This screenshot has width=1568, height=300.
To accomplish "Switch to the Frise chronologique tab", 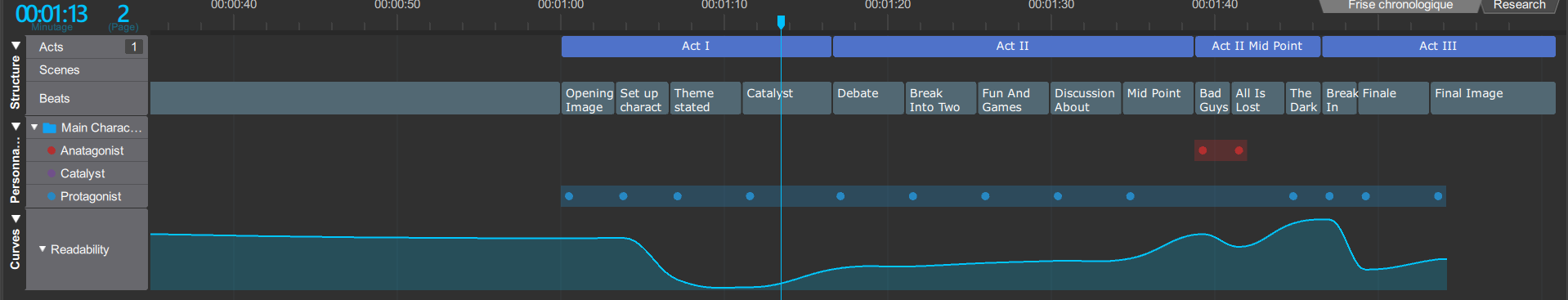I will pos(1400,6).
